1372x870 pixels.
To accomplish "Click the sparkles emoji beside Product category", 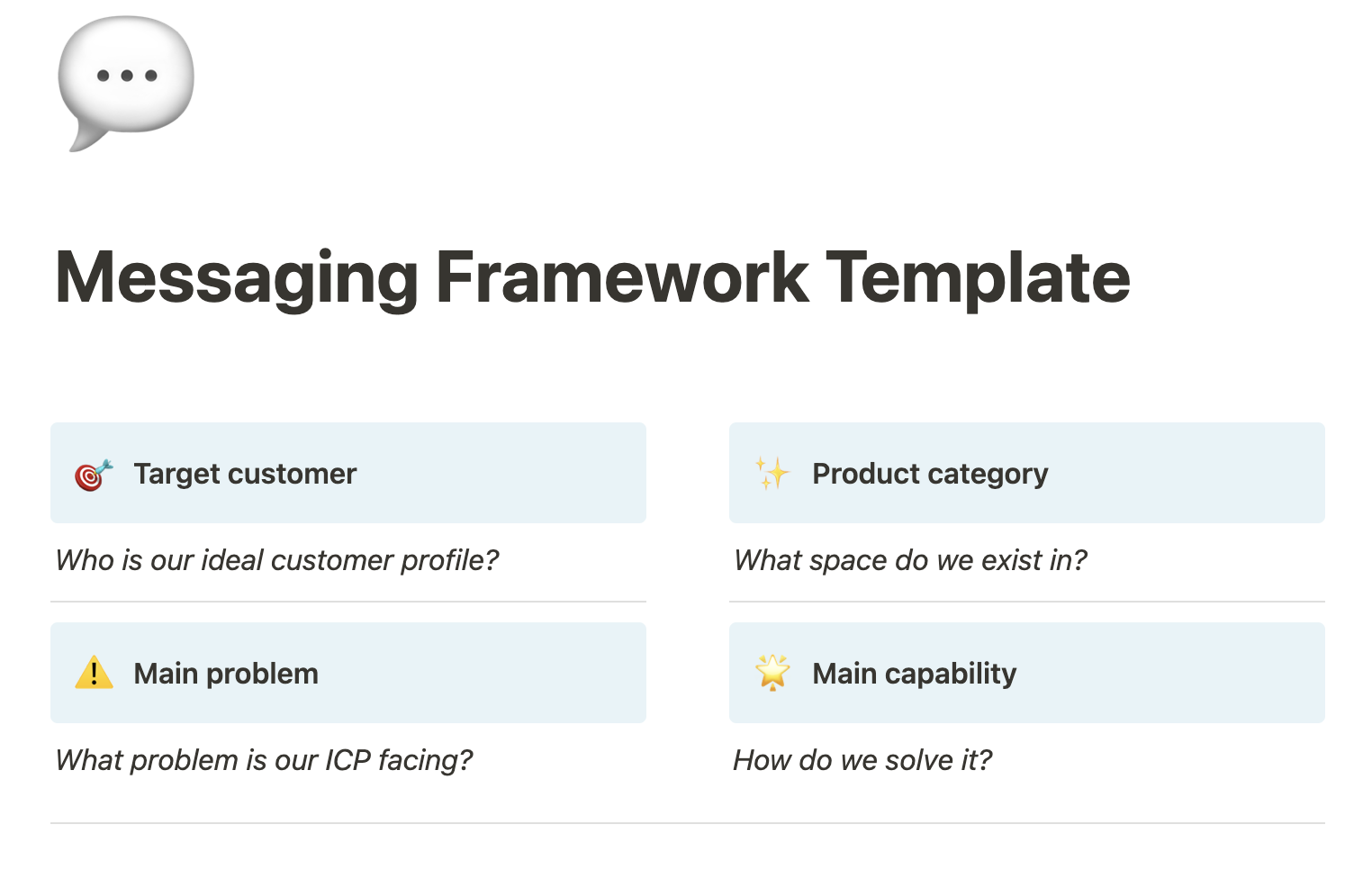I will 772,473.
